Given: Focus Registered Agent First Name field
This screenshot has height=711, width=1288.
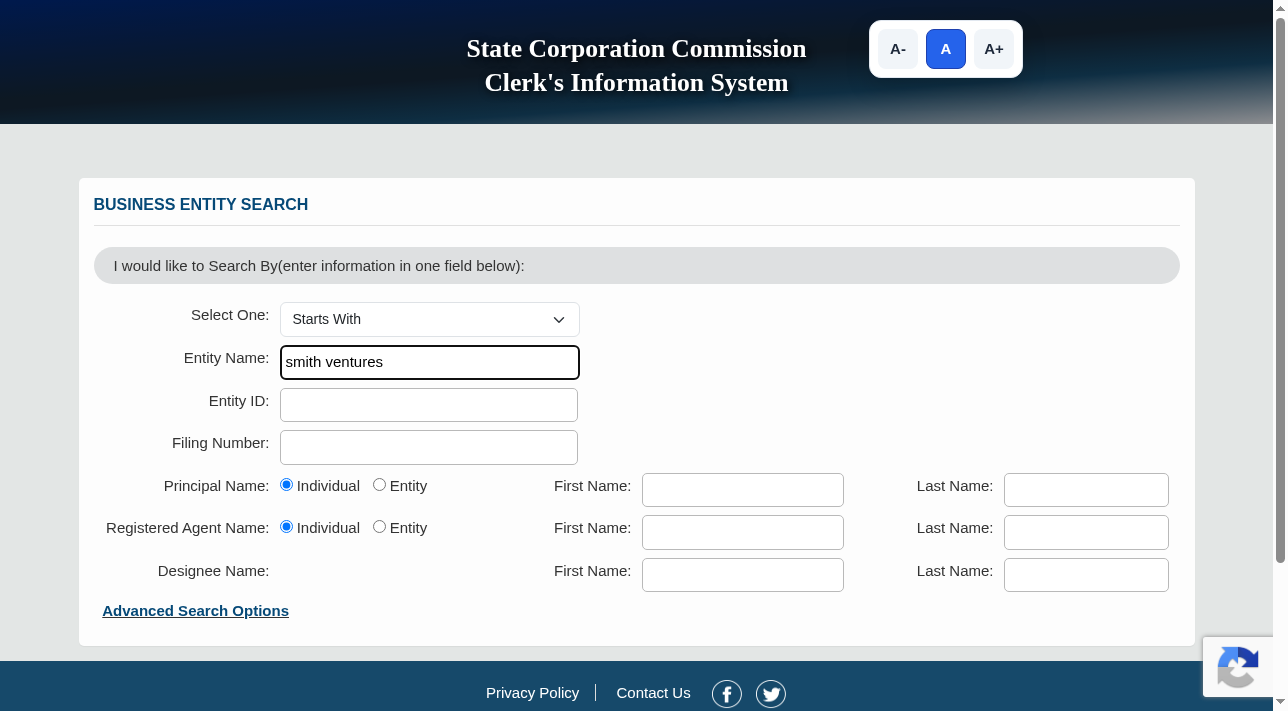Looking at the screenshot, I should (x=743, y=532).
